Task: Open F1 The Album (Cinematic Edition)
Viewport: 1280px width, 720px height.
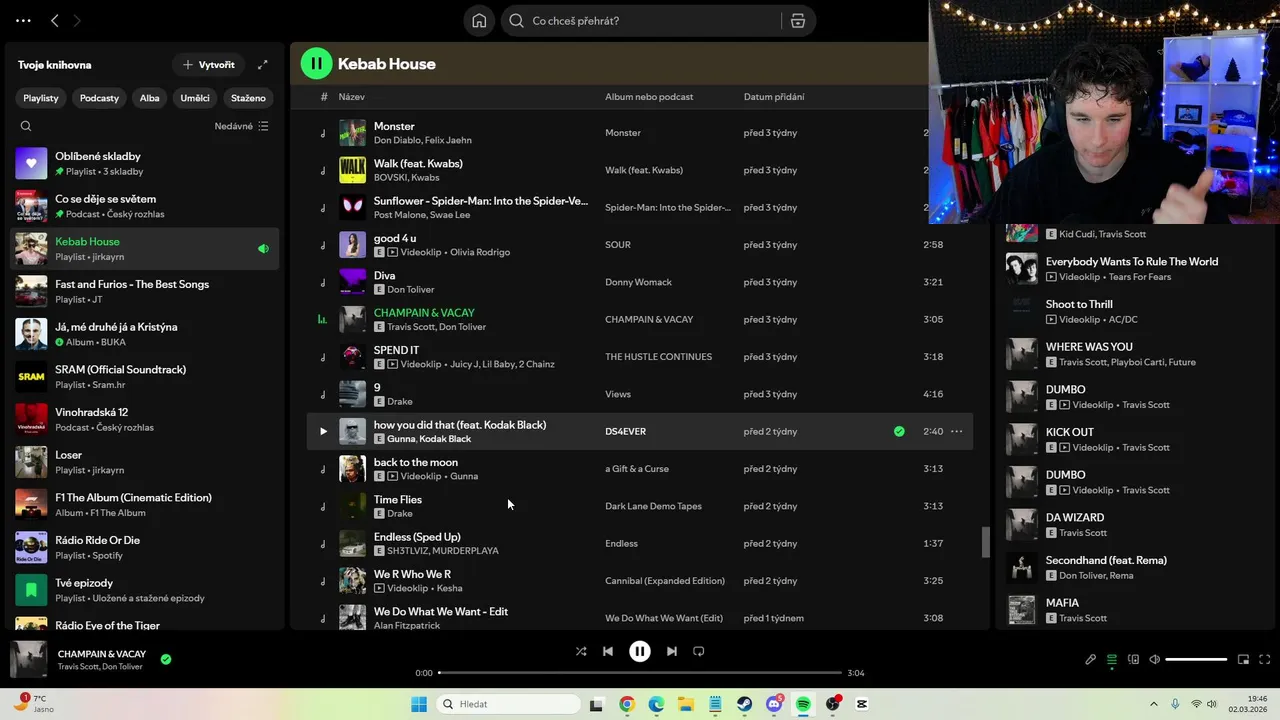Action: [x=144, y=505]
